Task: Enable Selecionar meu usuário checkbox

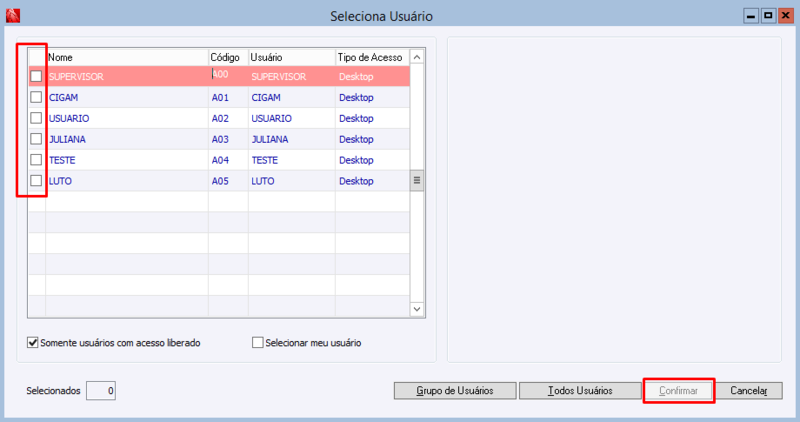Action: point(258,342)
